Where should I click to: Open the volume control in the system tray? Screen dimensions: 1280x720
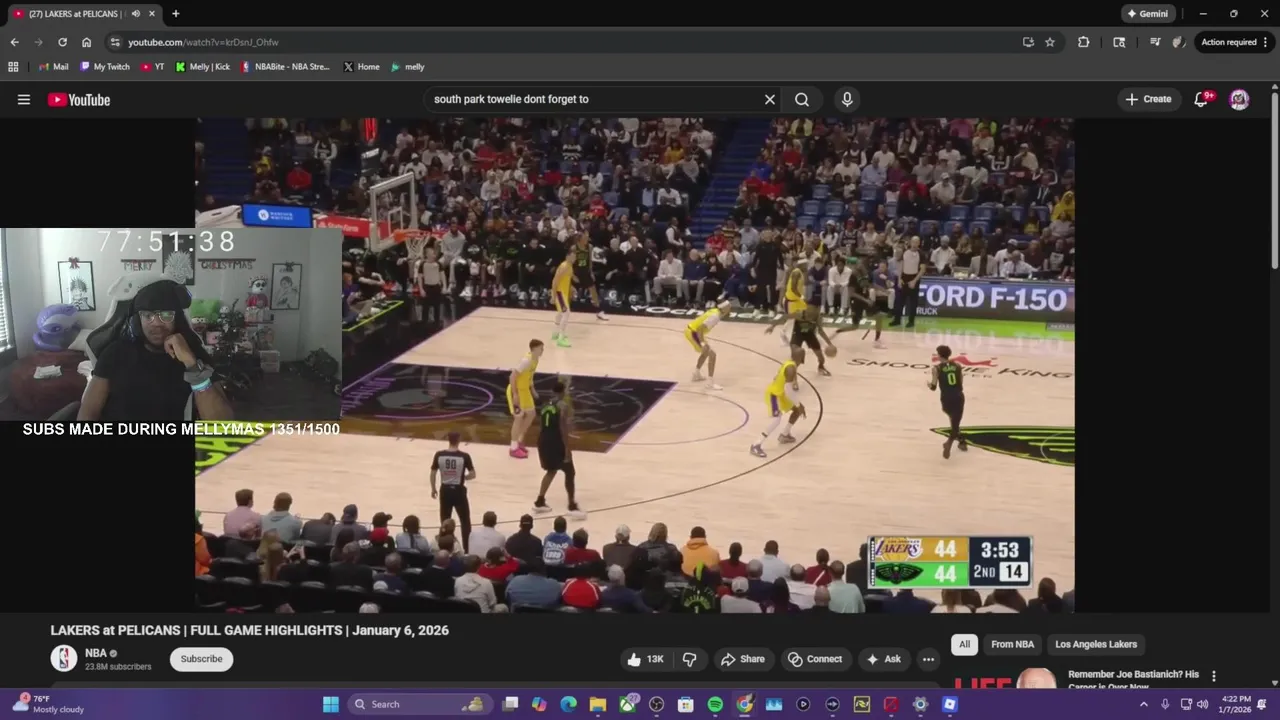click(x=1203, y=704)
